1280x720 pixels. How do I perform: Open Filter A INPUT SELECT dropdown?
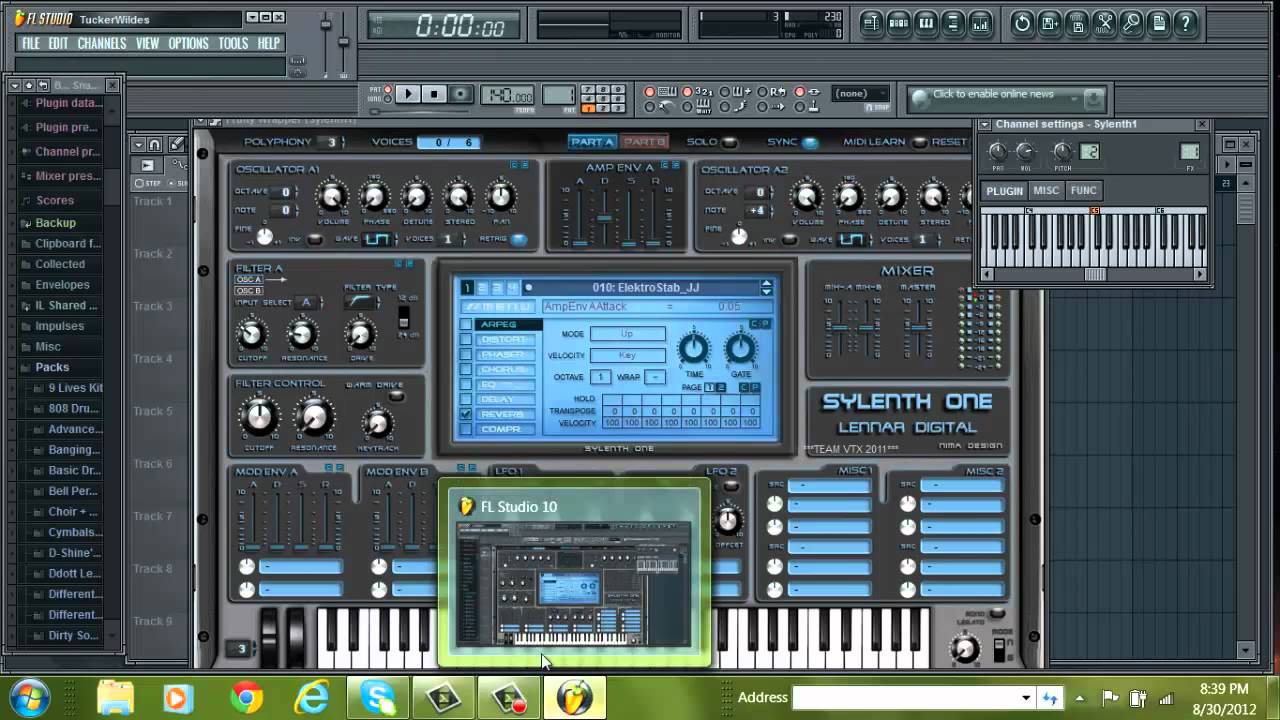tap(307, 302)
